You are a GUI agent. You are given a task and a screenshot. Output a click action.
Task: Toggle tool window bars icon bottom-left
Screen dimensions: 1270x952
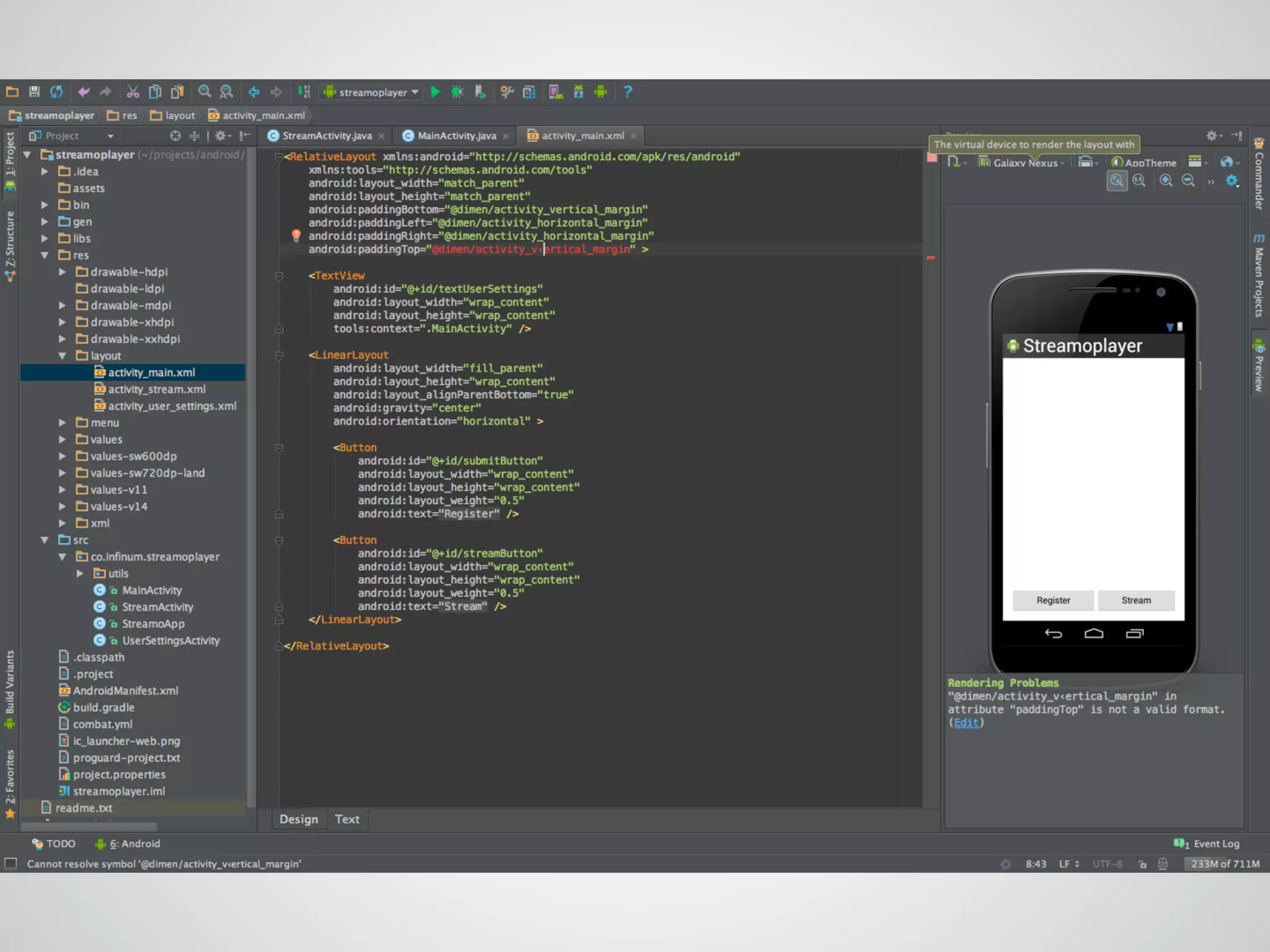[x=10, y=863]
